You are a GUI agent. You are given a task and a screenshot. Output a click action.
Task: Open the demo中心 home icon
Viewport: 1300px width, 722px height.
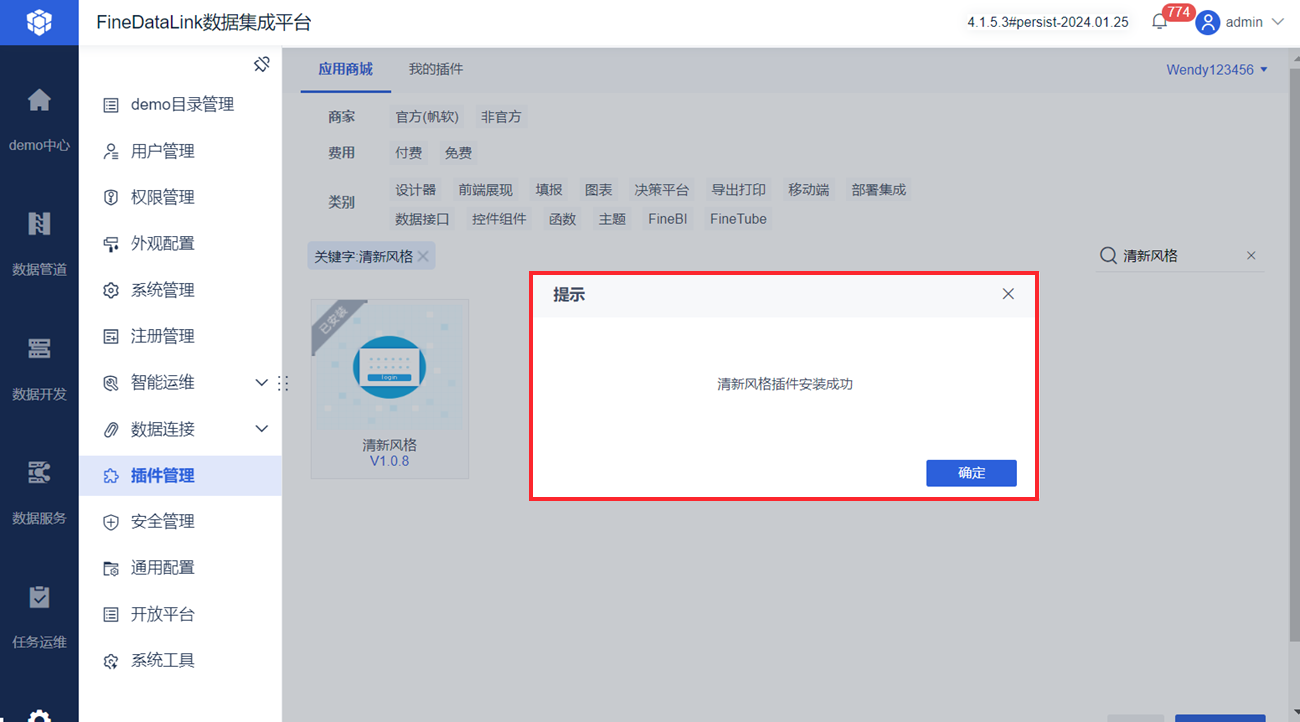pyautogui.click(x=39, y=100)
